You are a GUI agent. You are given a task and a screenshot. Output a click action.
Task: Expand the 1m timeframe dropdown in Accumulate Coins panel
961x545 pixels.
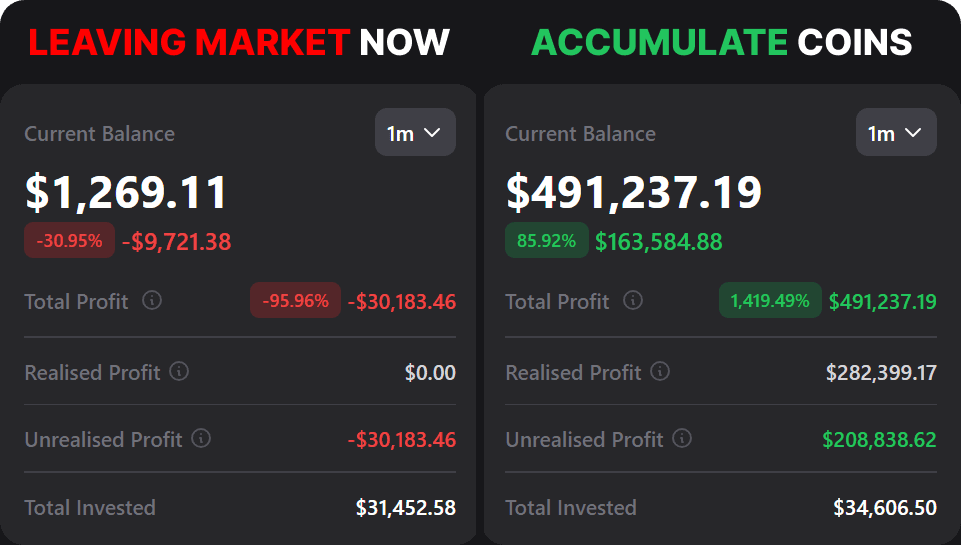click(x=896, y=133)
